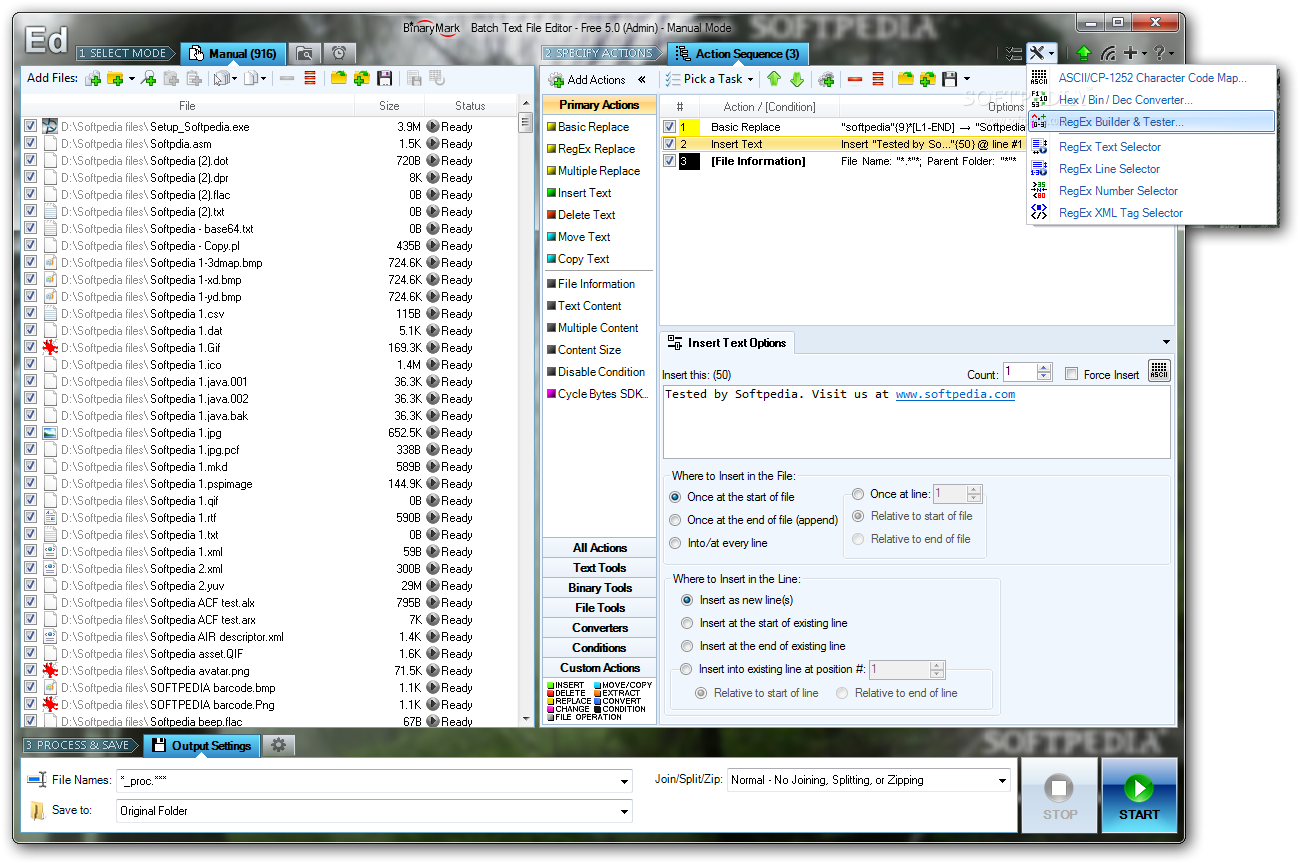
Task: Click the add folder icon in file toolbar
Action: click(x=115, y=78)
